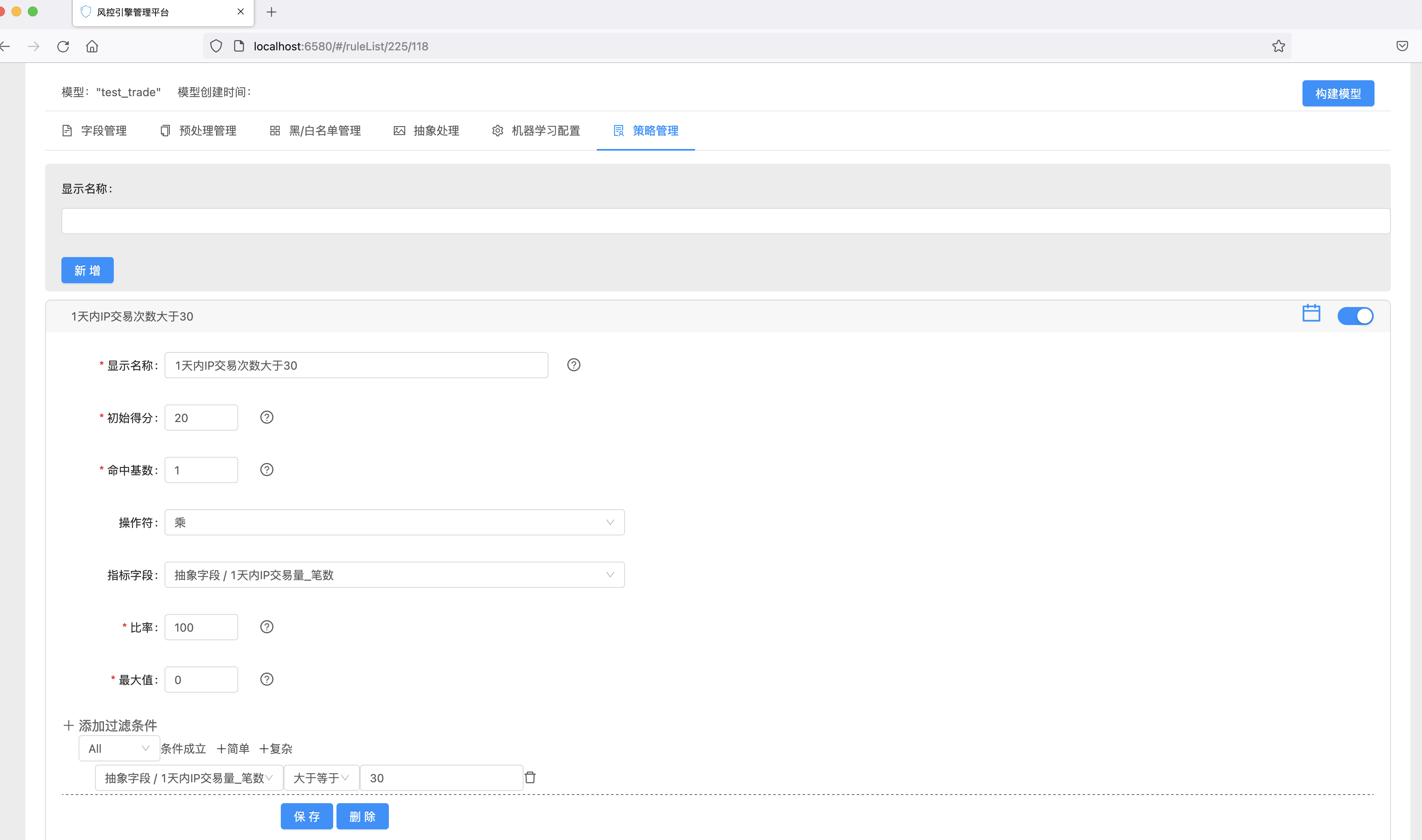Viewport: 1422px width, 840px height.
Task: Open the 字段管理 tab
Action: coord(94,131)
